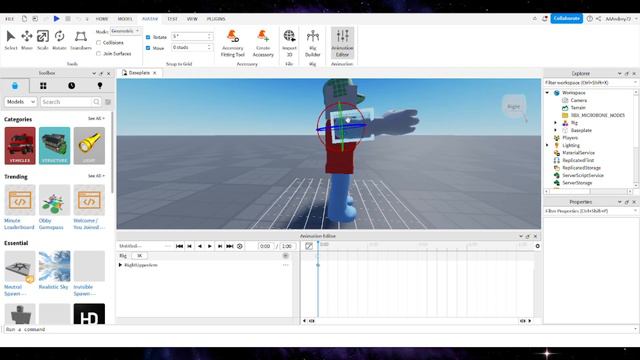Open the animation name options menu
This screenshot has width=640, height=360.
167,246
